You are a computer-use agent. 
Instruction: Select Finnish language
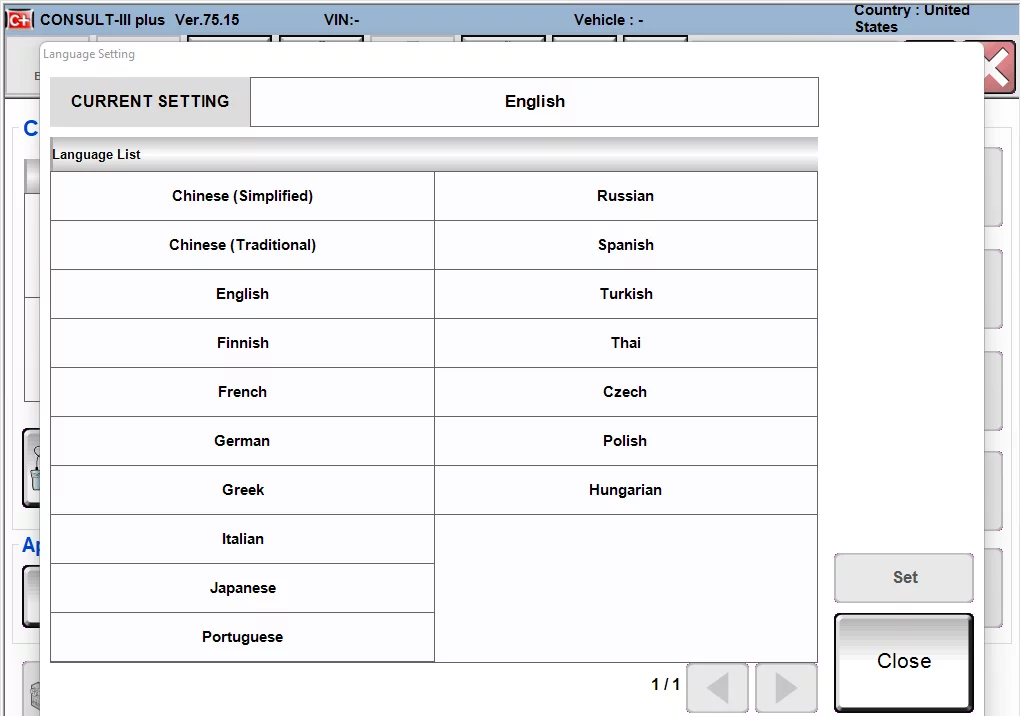pyautogui.click(x=242, y=342)
